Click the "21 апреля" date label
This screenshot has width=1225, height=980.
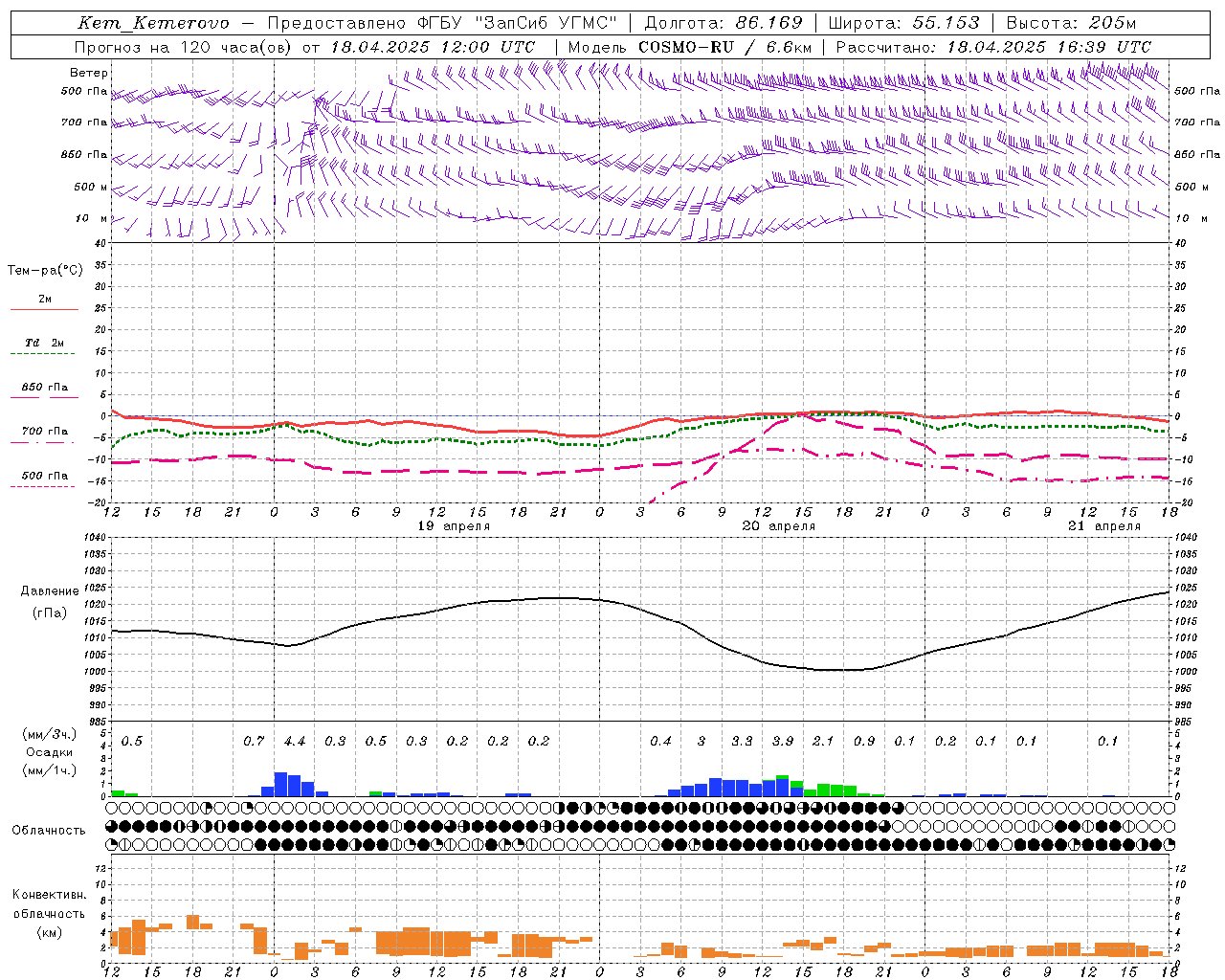pyautogui.click(x=1104, y=526)
